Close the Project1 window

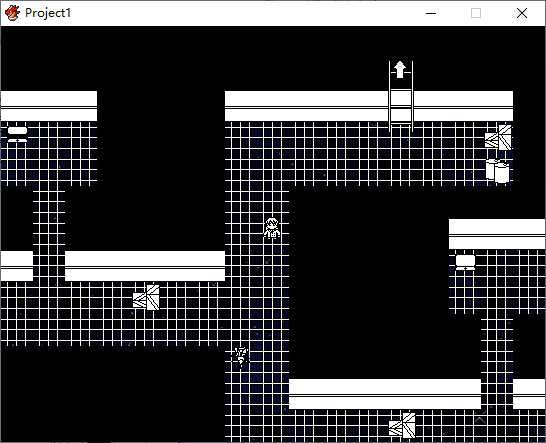click(522, 13)
